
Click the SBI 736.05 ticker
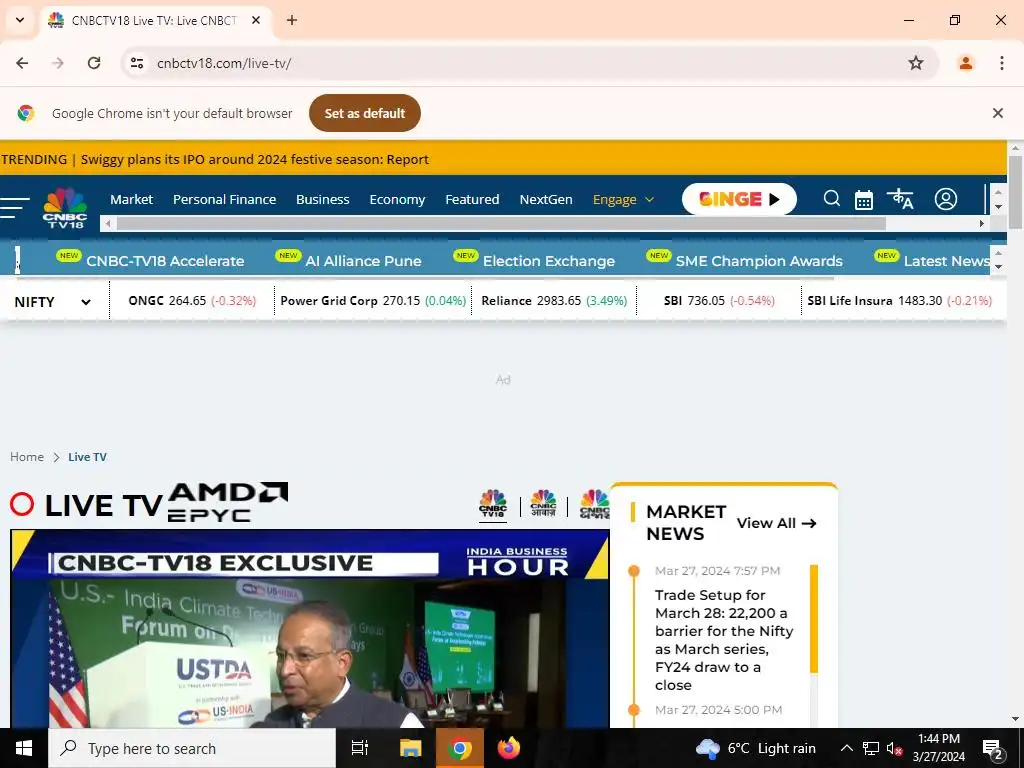[x=719, y=300]
